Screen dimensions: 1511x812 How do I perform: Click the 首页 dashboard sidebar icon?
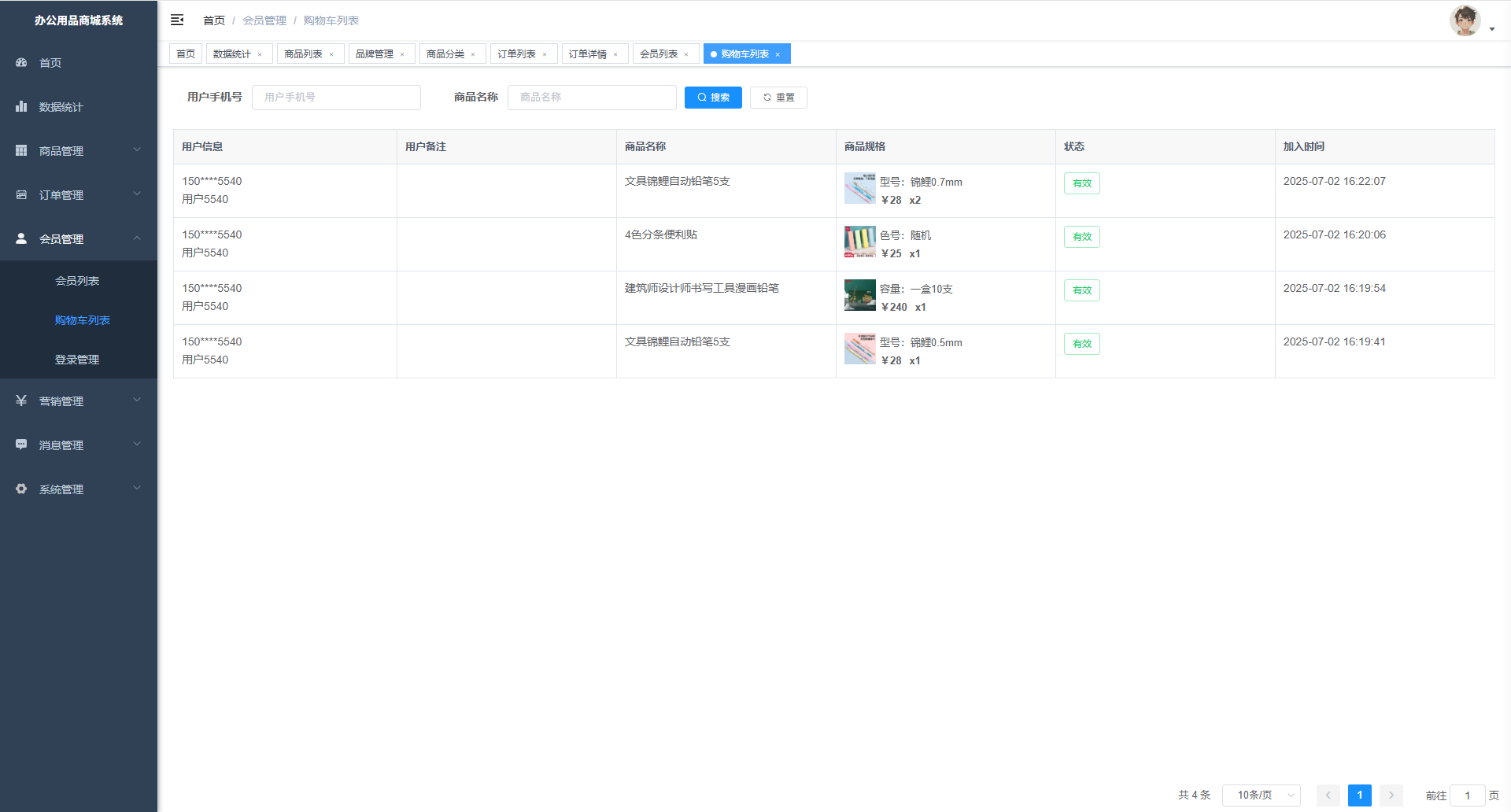(21, 62)
